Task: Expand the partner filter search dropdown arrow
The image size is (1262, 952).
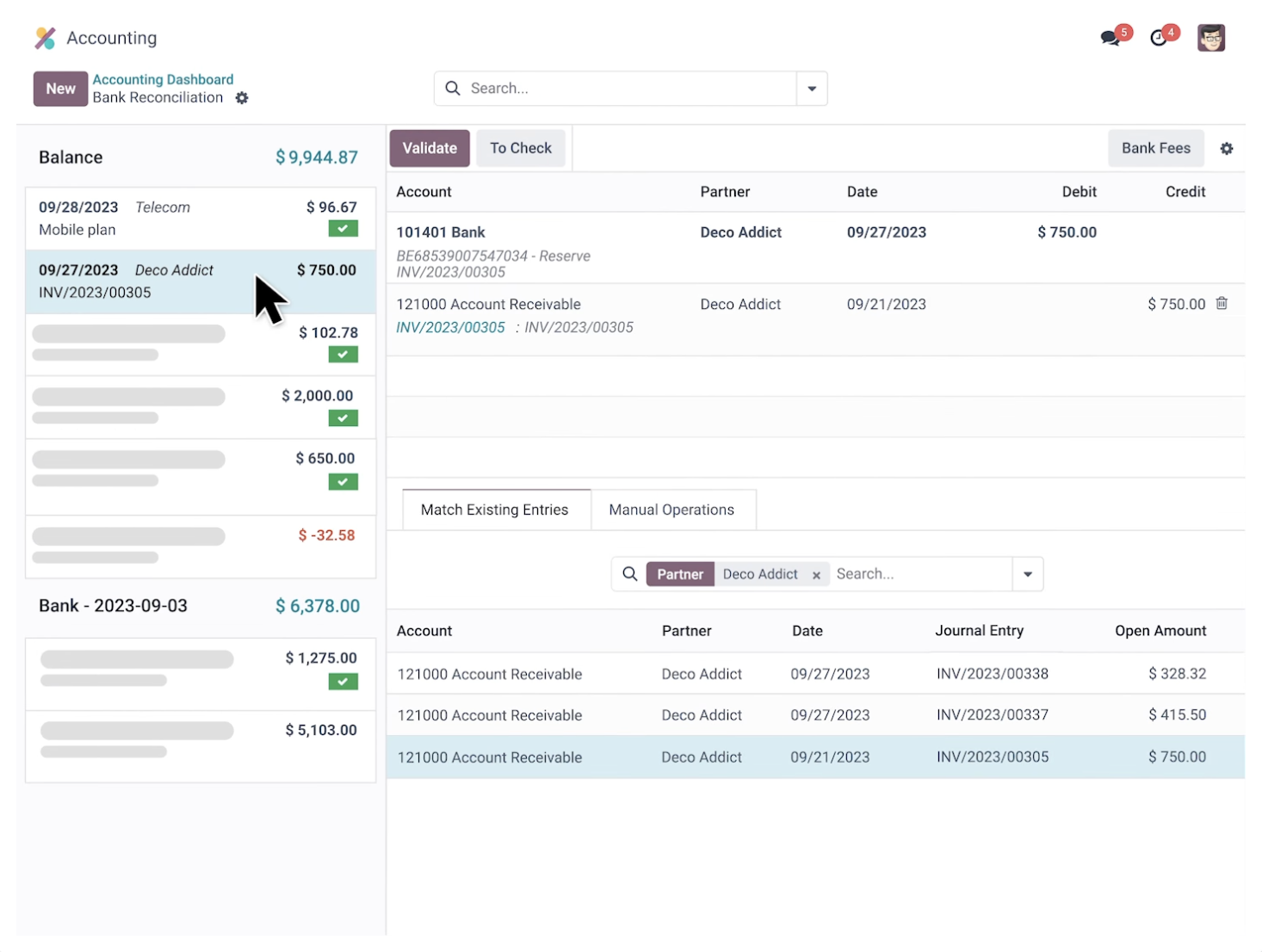Action: [x=1028, y=574]
